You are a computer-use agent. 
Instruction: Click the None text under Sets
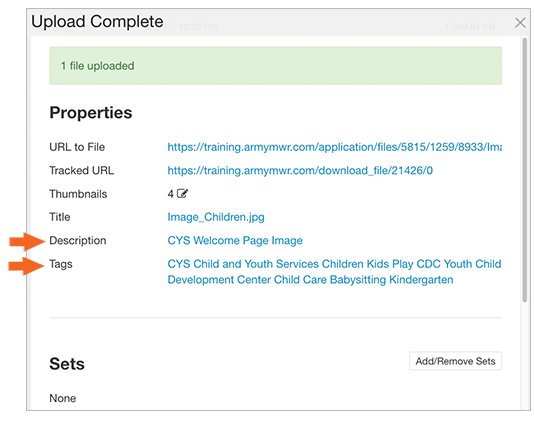pos(63,398)
